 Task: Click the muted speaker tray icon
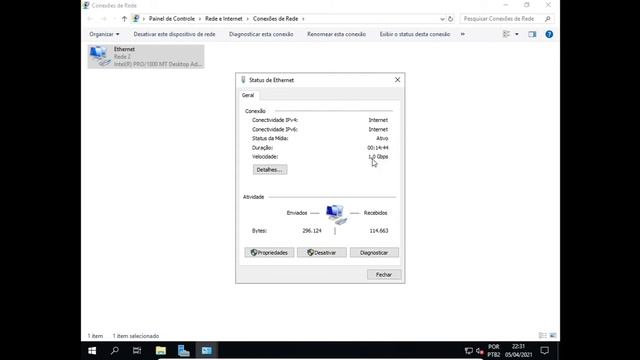[480, 351]
